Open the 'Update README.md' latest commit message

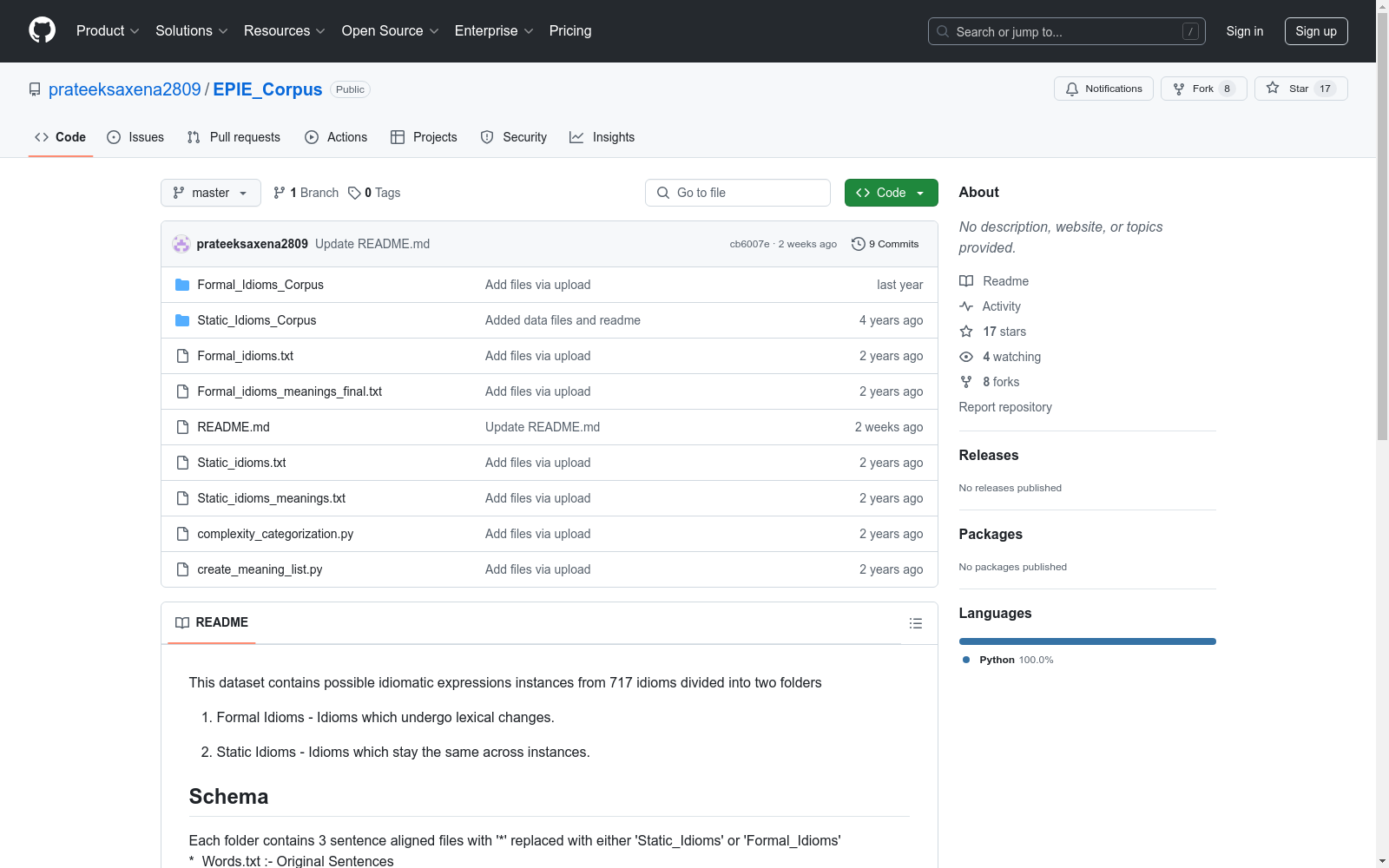(372, 244)
